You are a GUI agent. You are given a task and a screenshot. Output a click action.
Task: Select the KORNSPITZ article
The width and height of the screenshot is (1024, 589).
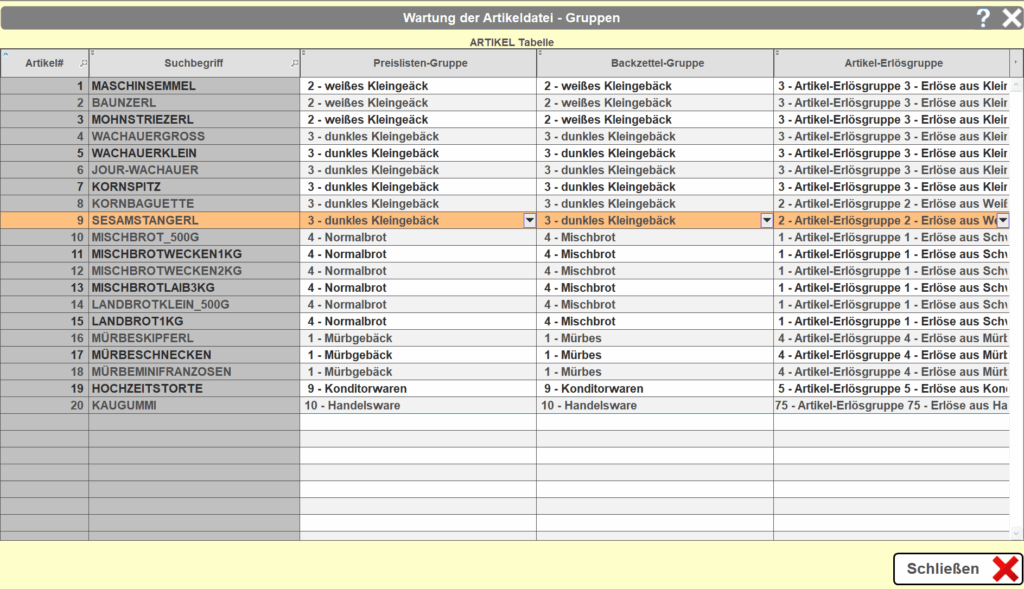(195, 187)
